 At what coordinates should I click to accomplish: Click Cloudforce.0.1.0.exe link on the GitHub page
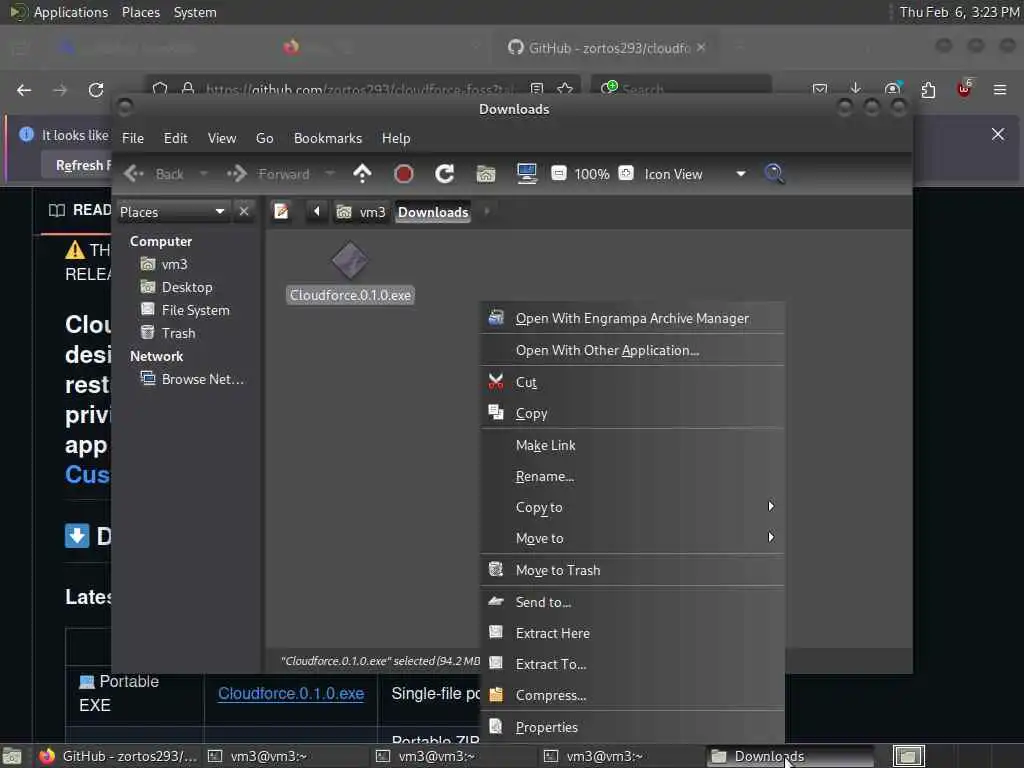[x=291, y=694]
